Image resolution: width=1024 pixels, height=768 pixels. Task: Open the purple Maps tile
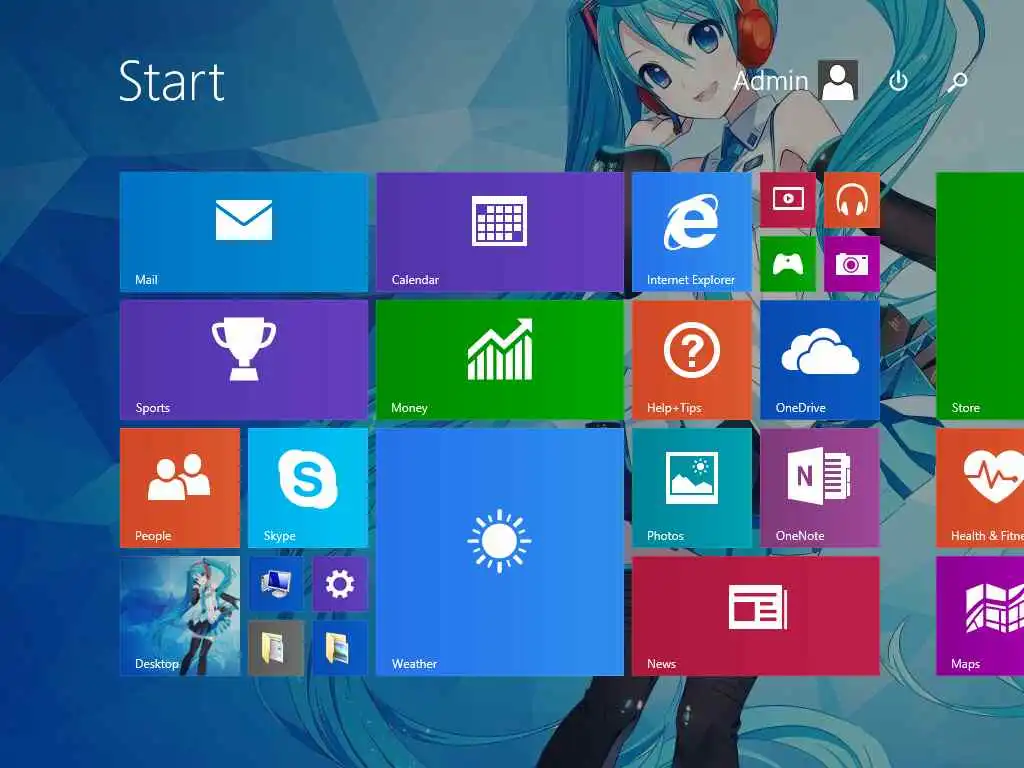[980, 616]
